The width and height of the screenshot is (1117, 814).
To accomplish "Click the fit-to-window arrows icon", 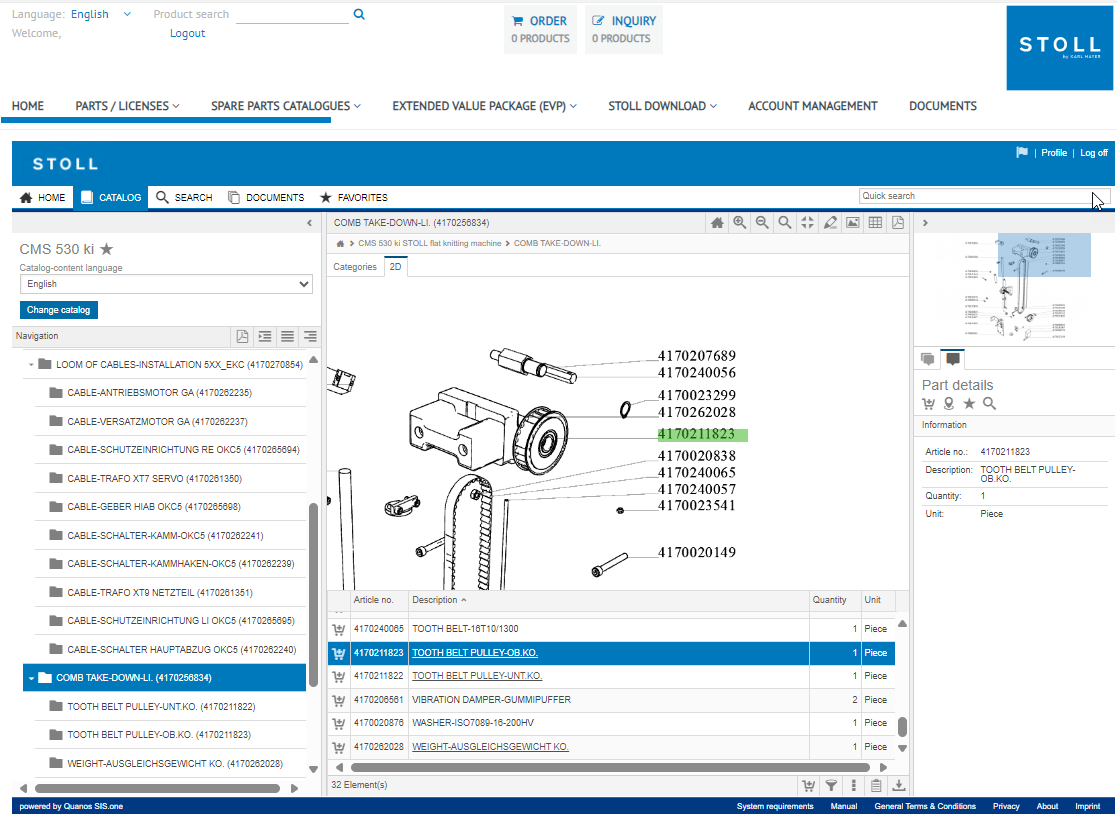I will pyautogui.click(x=807, y=223).
